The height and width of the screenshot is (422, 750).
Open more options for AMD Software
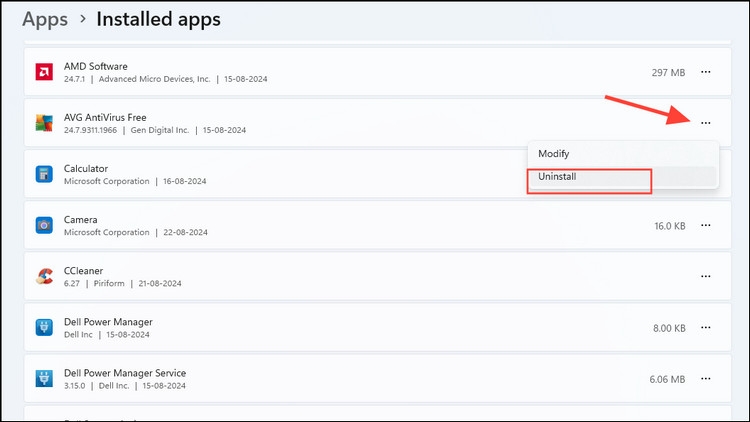click(x=706, y=72)
